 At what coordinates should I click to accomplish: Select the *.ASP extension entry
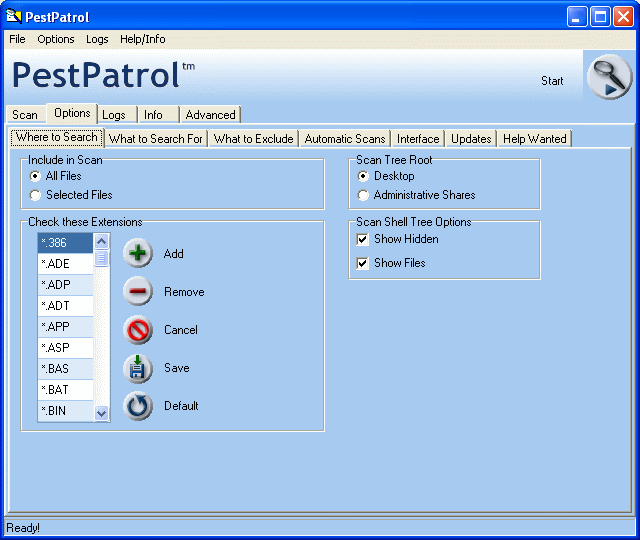65,348
